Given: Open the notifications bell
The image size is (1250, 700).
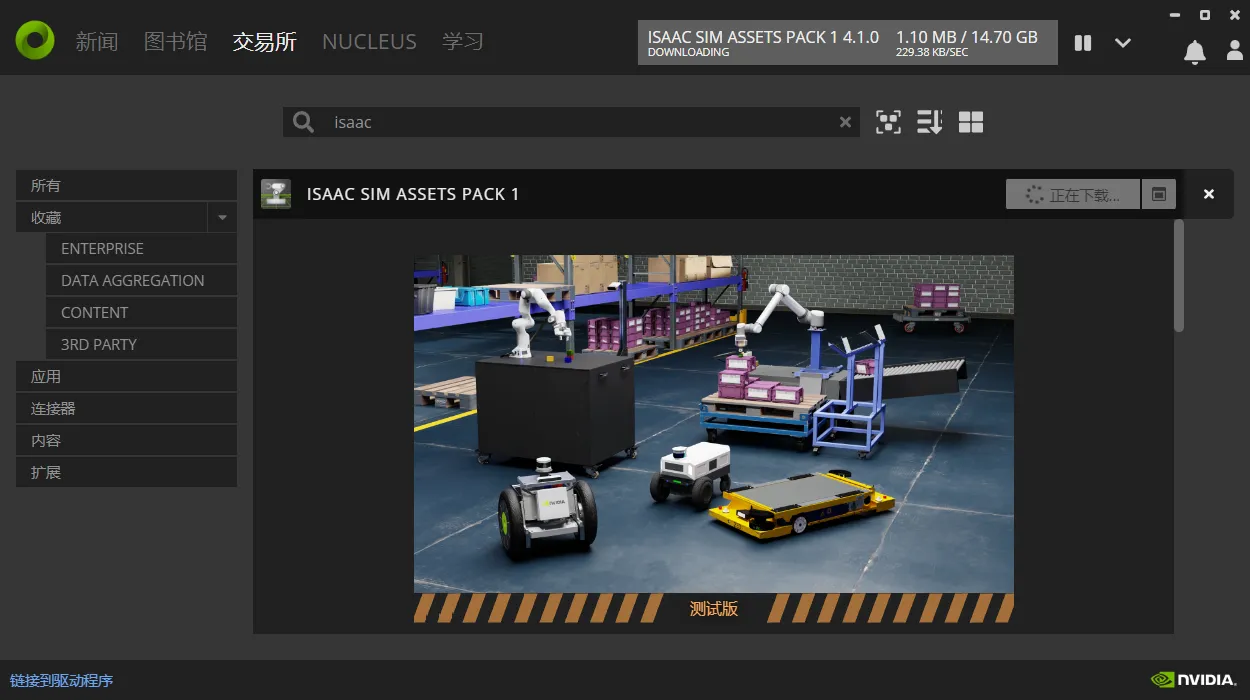Looking at the screenshot, I should (x=1194, y=52).
